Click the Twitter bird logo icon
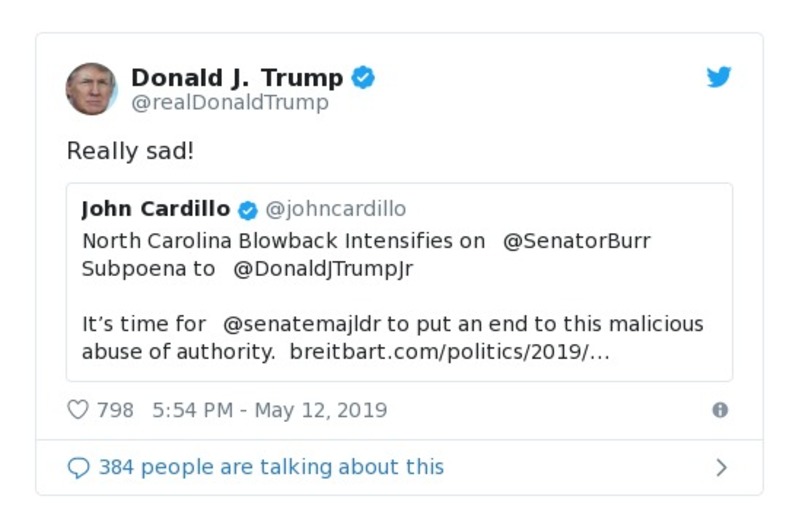The image size is (799, 531). [x=719, y=78]
